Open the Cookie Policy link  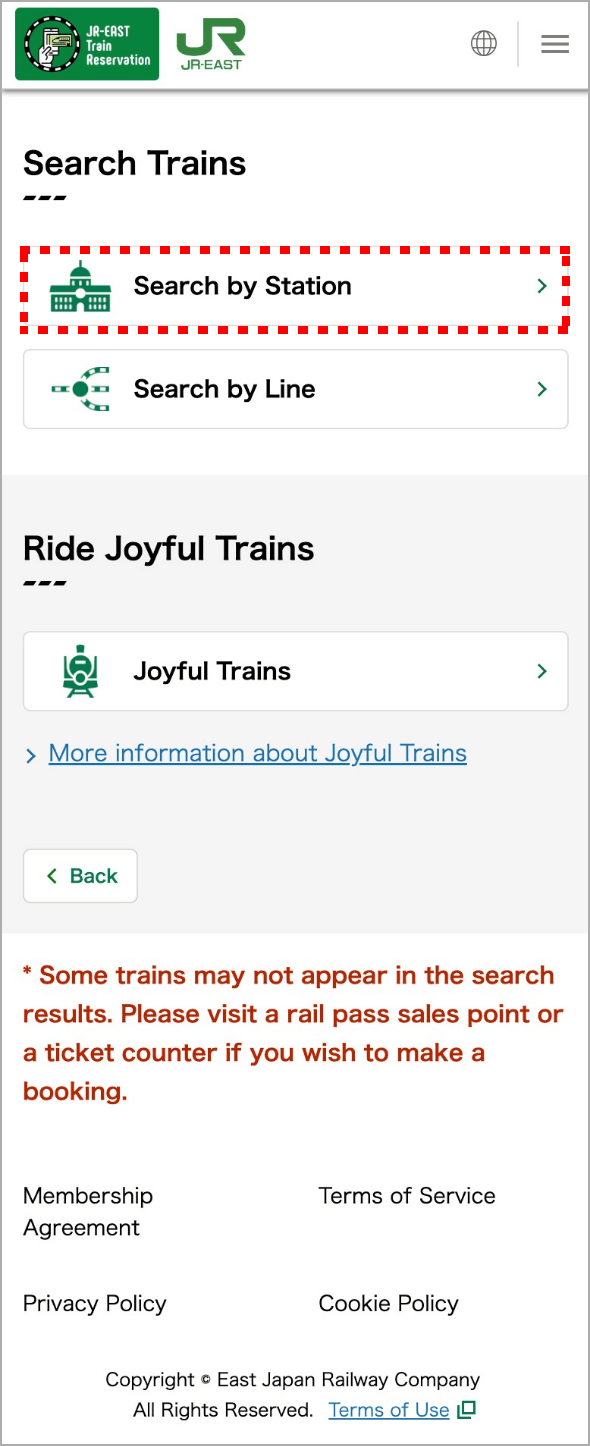pyautogui.click(x=388, y=1304)
